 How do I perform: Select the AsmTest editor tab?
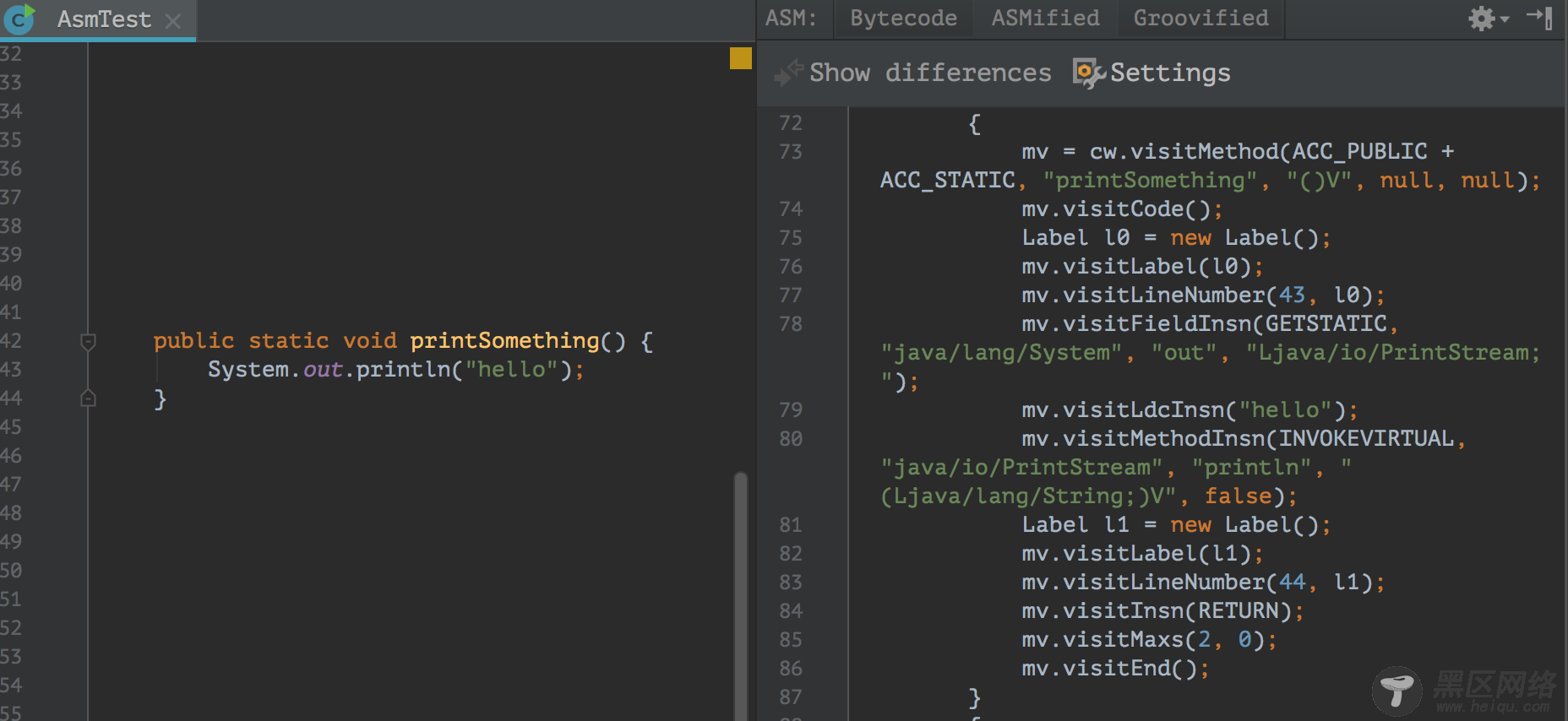click(98, 19)
